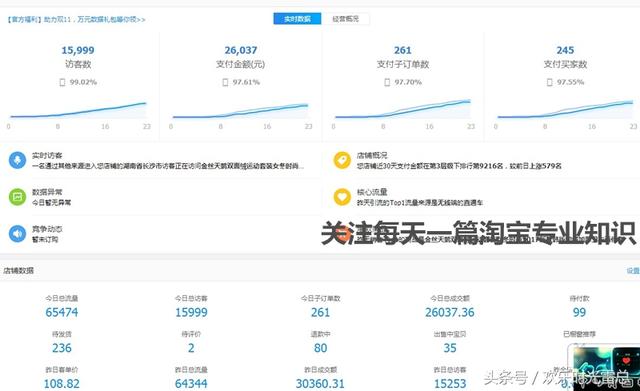
Task: Click the 昨日总访客 value 15253
Action: click(450, 384)
